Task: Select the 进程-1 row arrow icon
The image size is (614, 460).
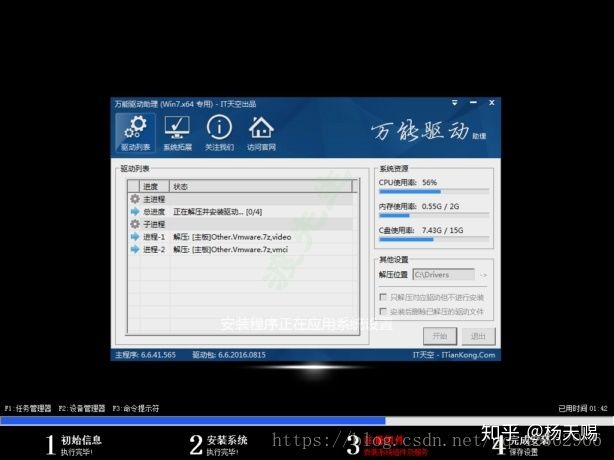Action: coord(135,236)
